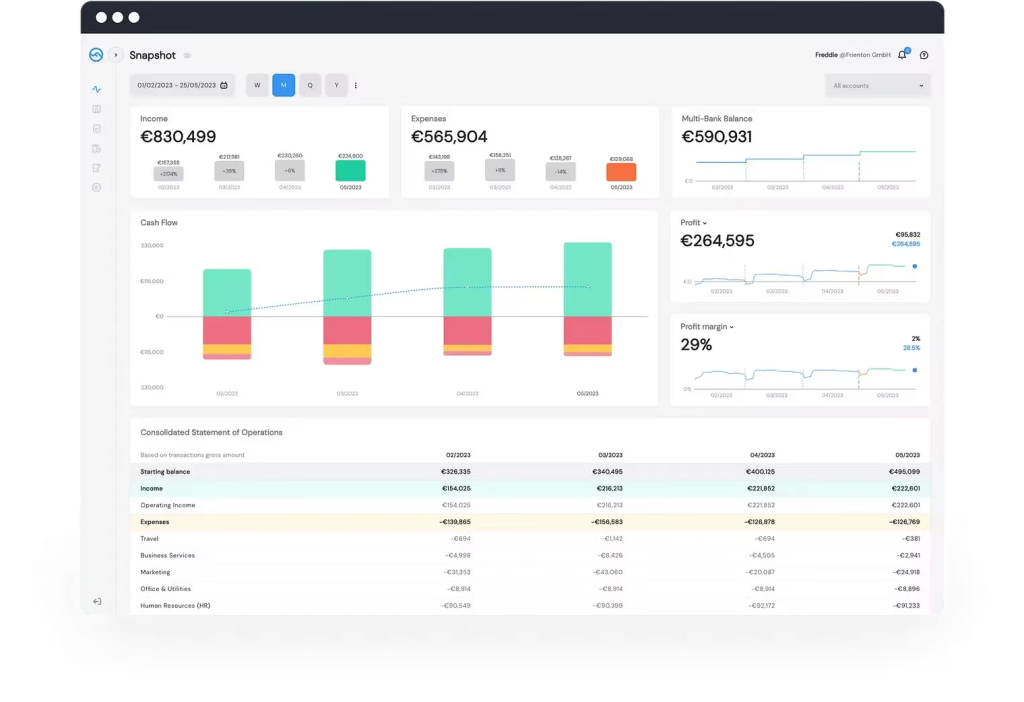Open notifications via the bell icon
1024x702 pixels.
(x=902, y=55)
